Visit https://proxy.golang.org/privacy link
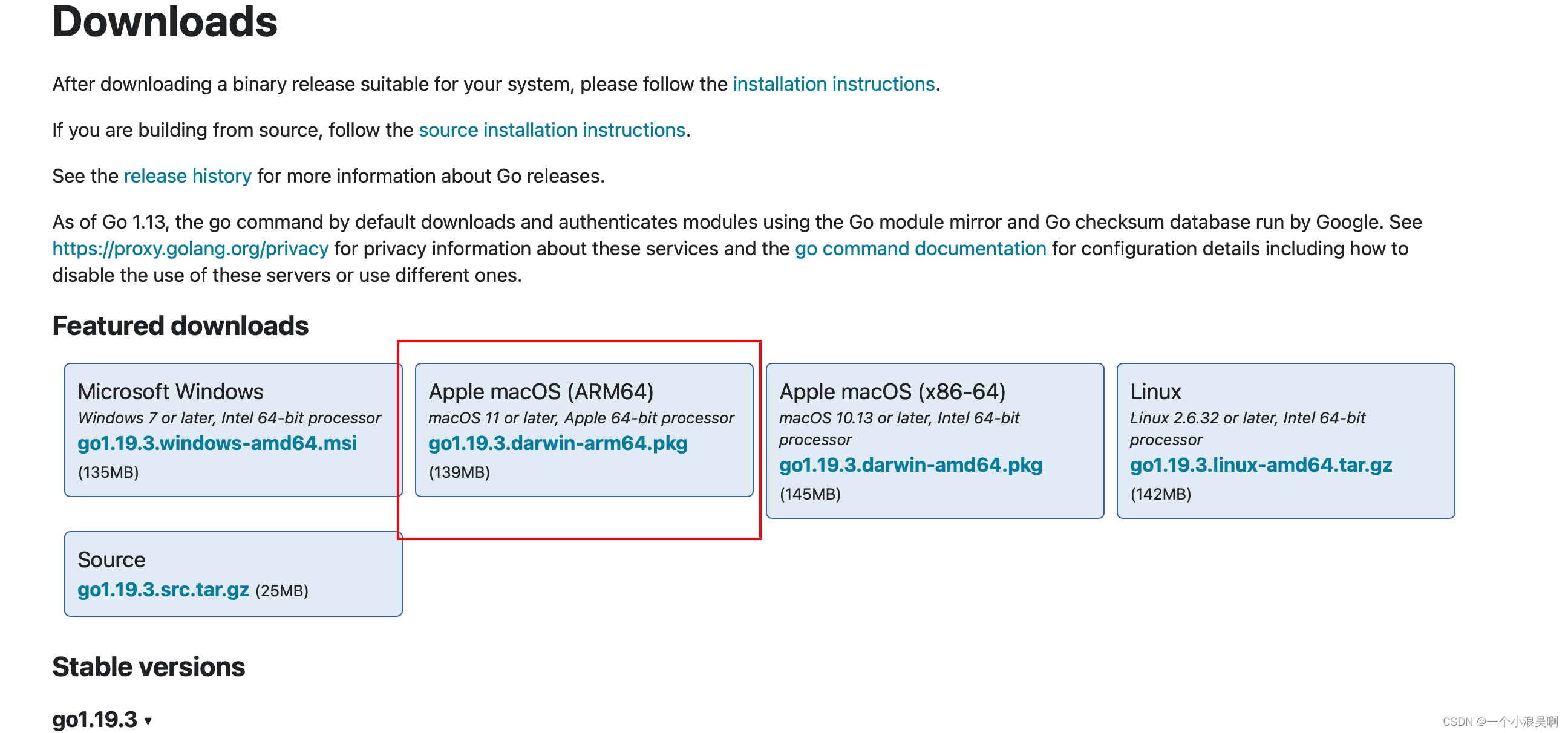1568x733 pixels. coord(191,249)
